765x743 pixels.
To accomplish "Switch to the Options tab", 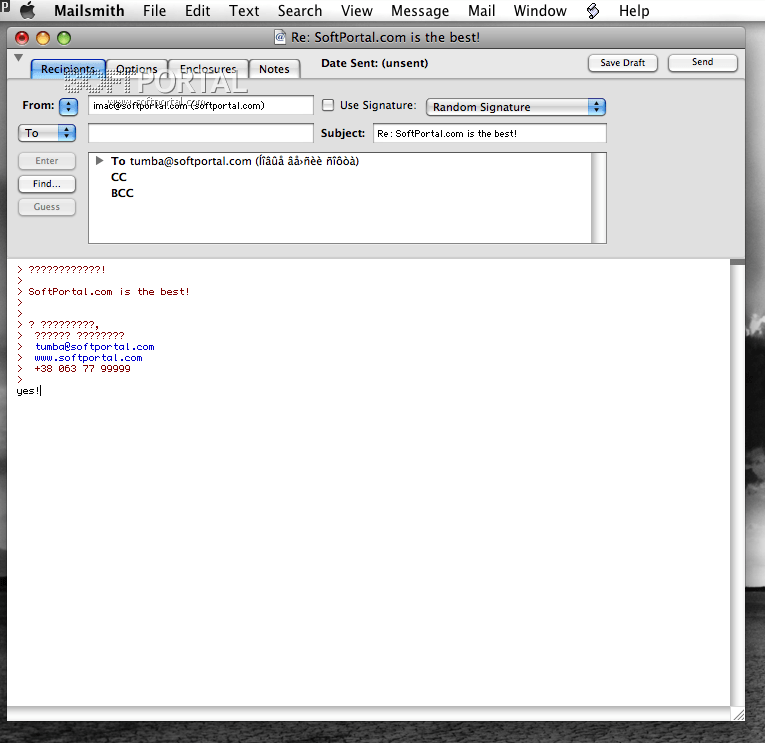I will pyautogui.click(x=137, y=69).
